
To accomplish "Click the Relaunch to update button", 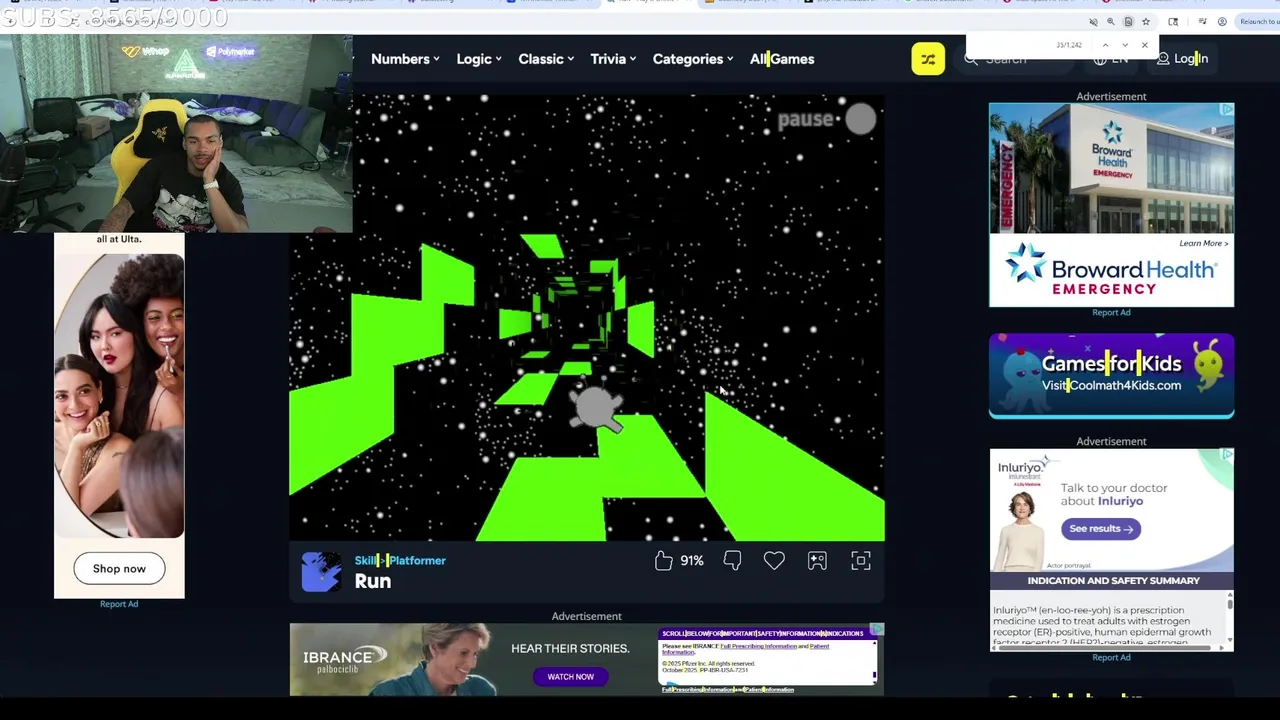I will click(x=1260, y=21).
